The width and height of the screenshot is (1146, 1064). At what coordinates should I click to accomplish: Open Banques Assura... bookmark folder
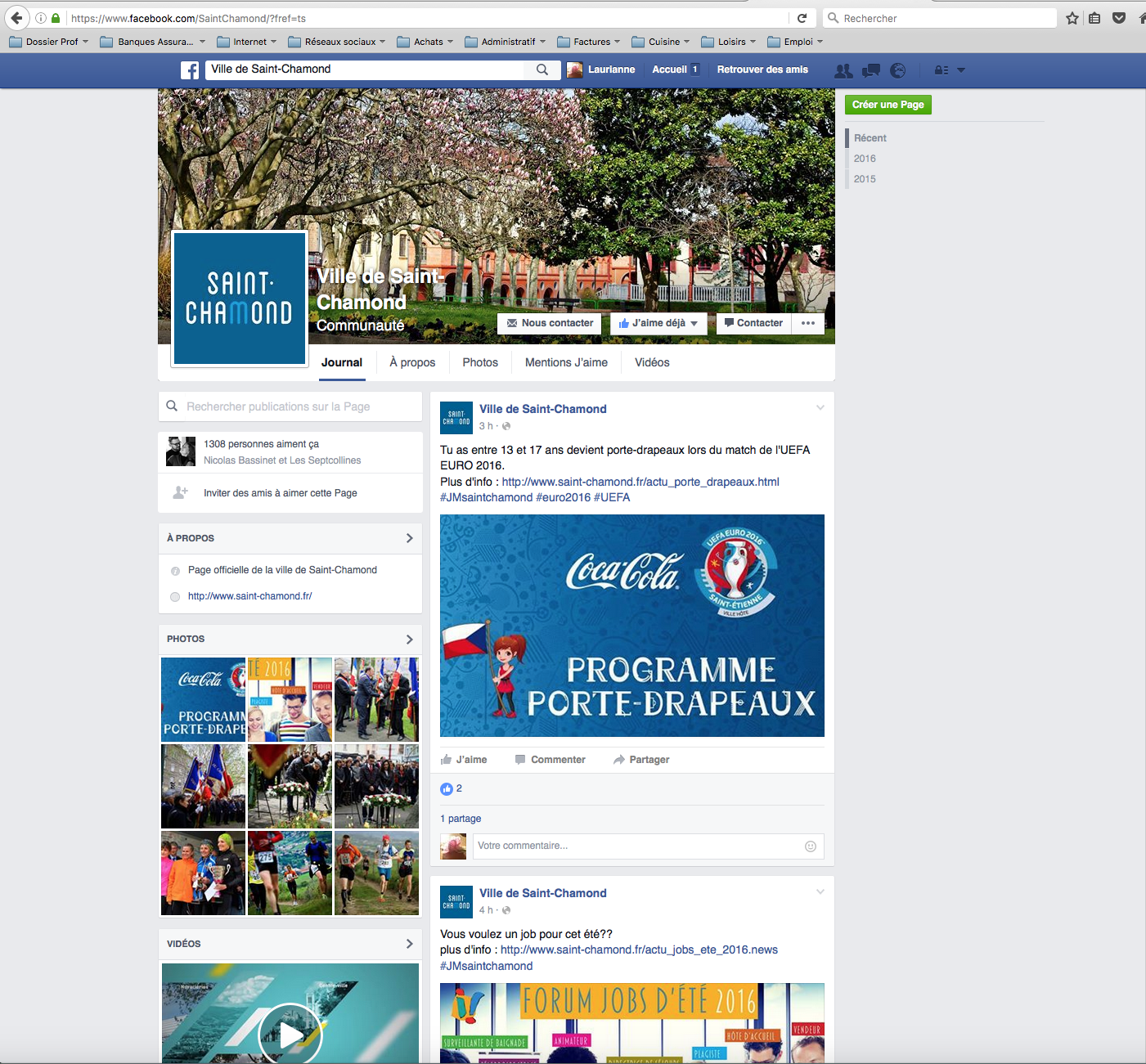tap(153, 42)
